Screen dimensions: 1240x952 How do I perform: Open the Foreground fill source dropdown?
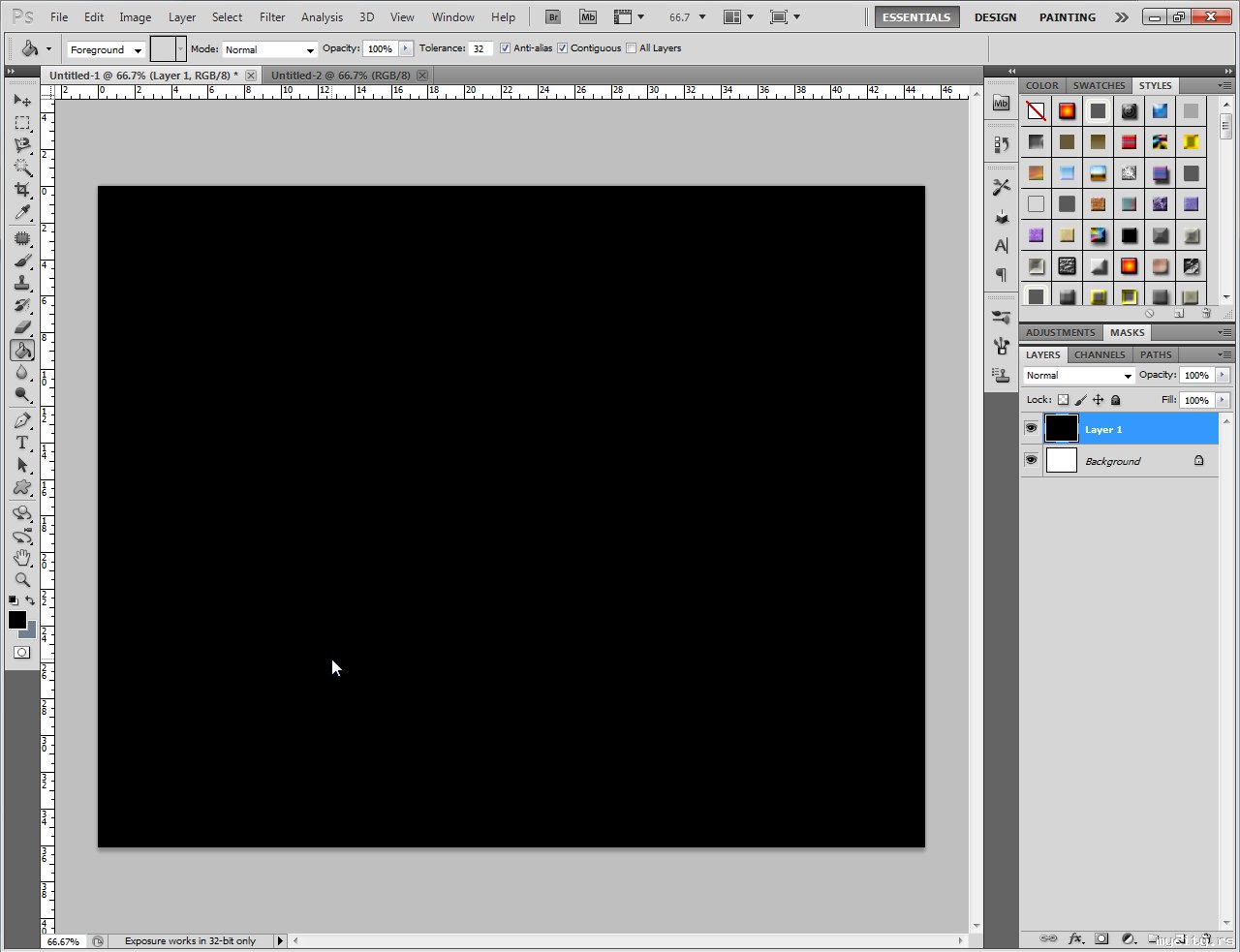(106, 49)
